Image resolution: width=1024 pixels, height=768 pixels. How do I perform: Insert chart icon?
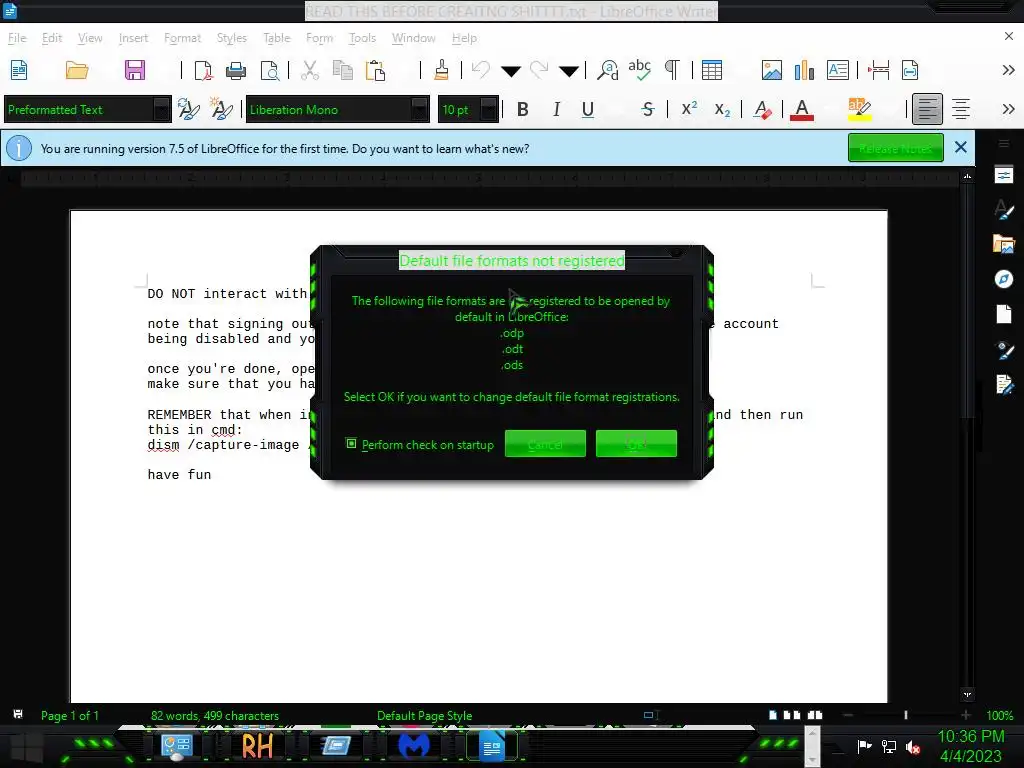804,70
